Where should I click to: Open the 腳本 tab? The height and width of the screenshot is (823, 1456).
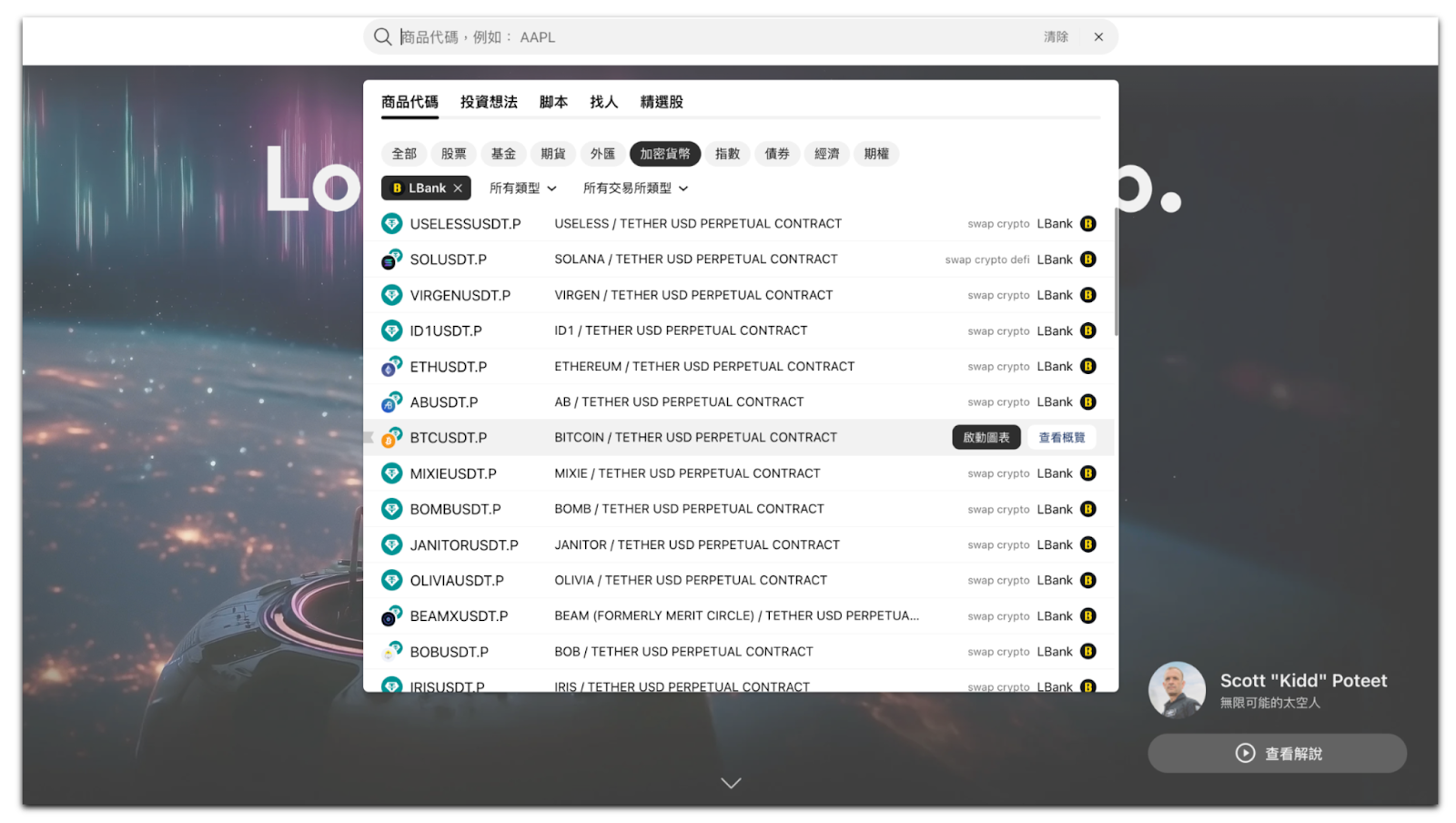553,102
